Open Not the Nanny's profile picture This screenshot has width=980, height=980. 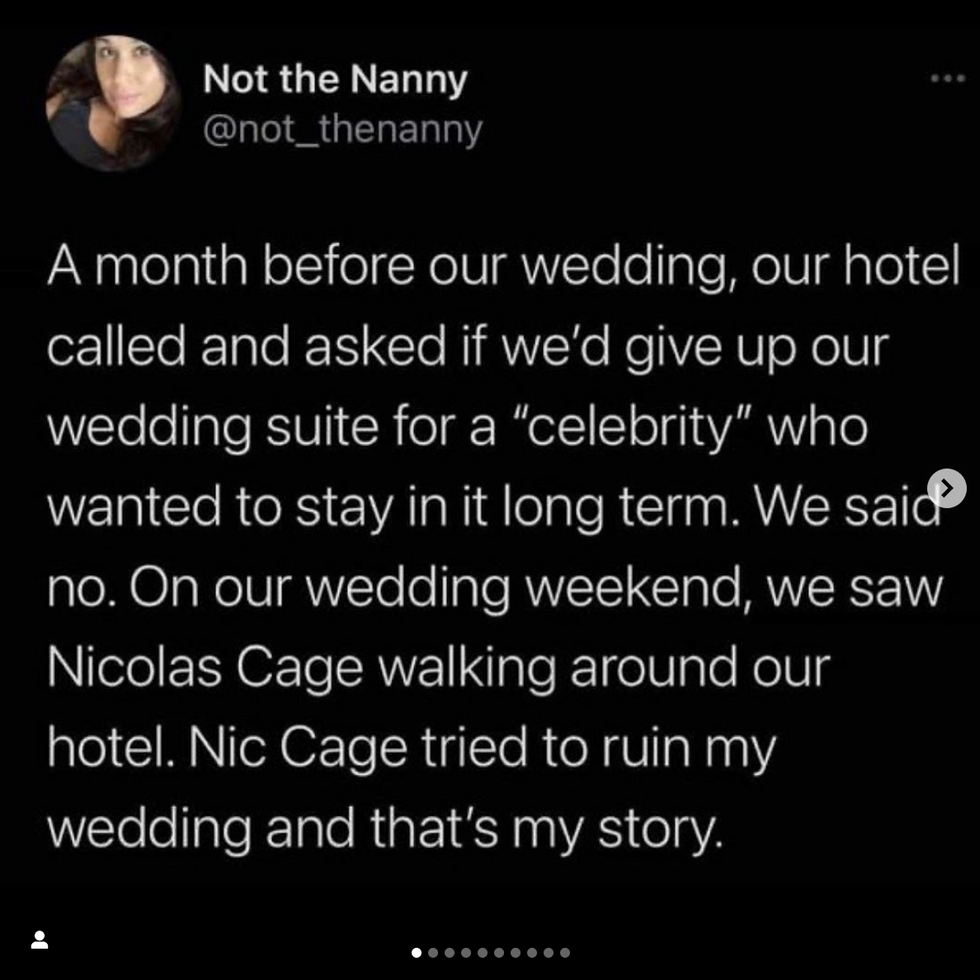[113, 103]
